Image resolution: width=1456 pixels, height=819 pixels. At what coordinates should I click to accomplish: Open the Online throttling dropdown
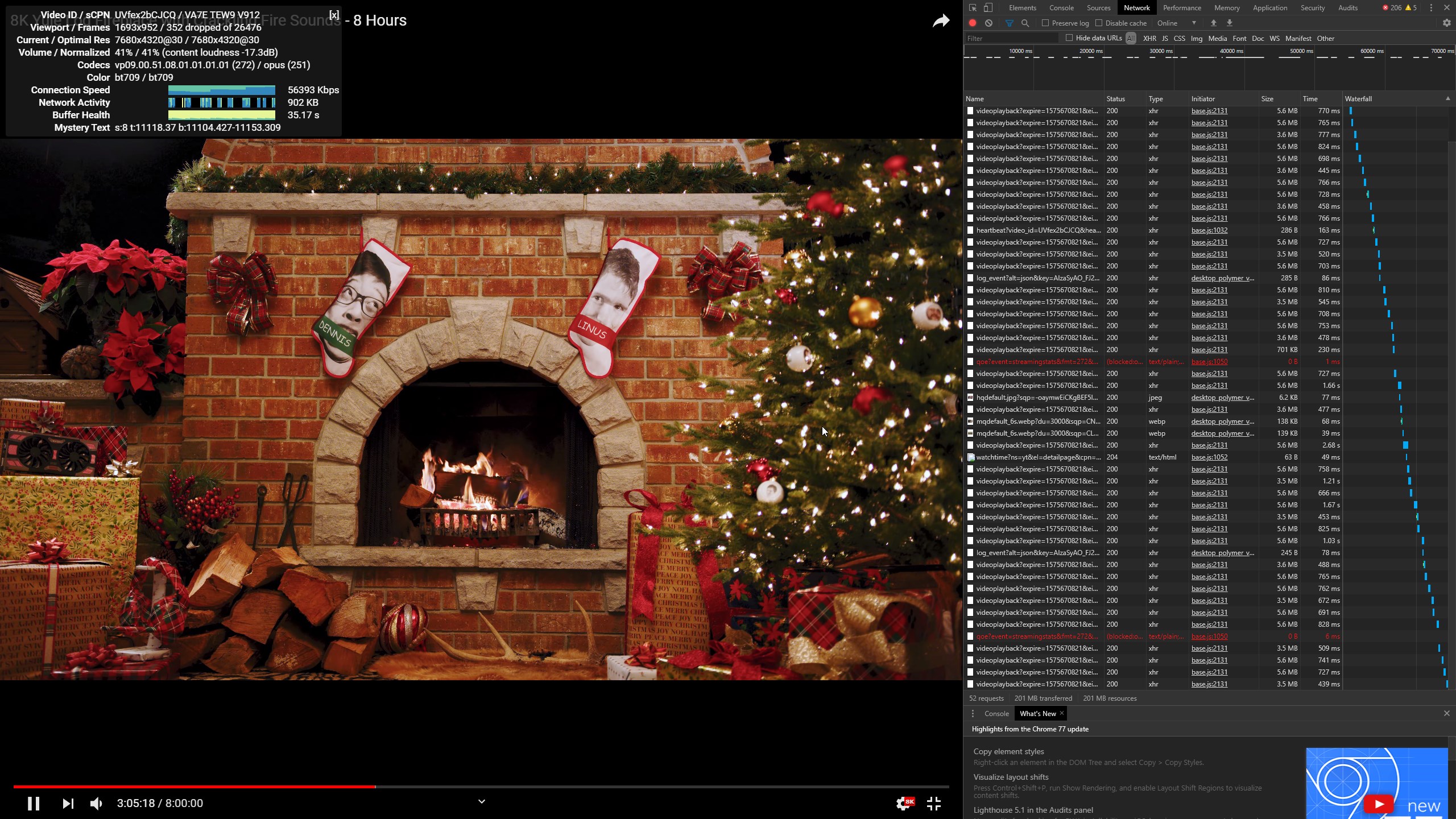(x=1176, y=23)
